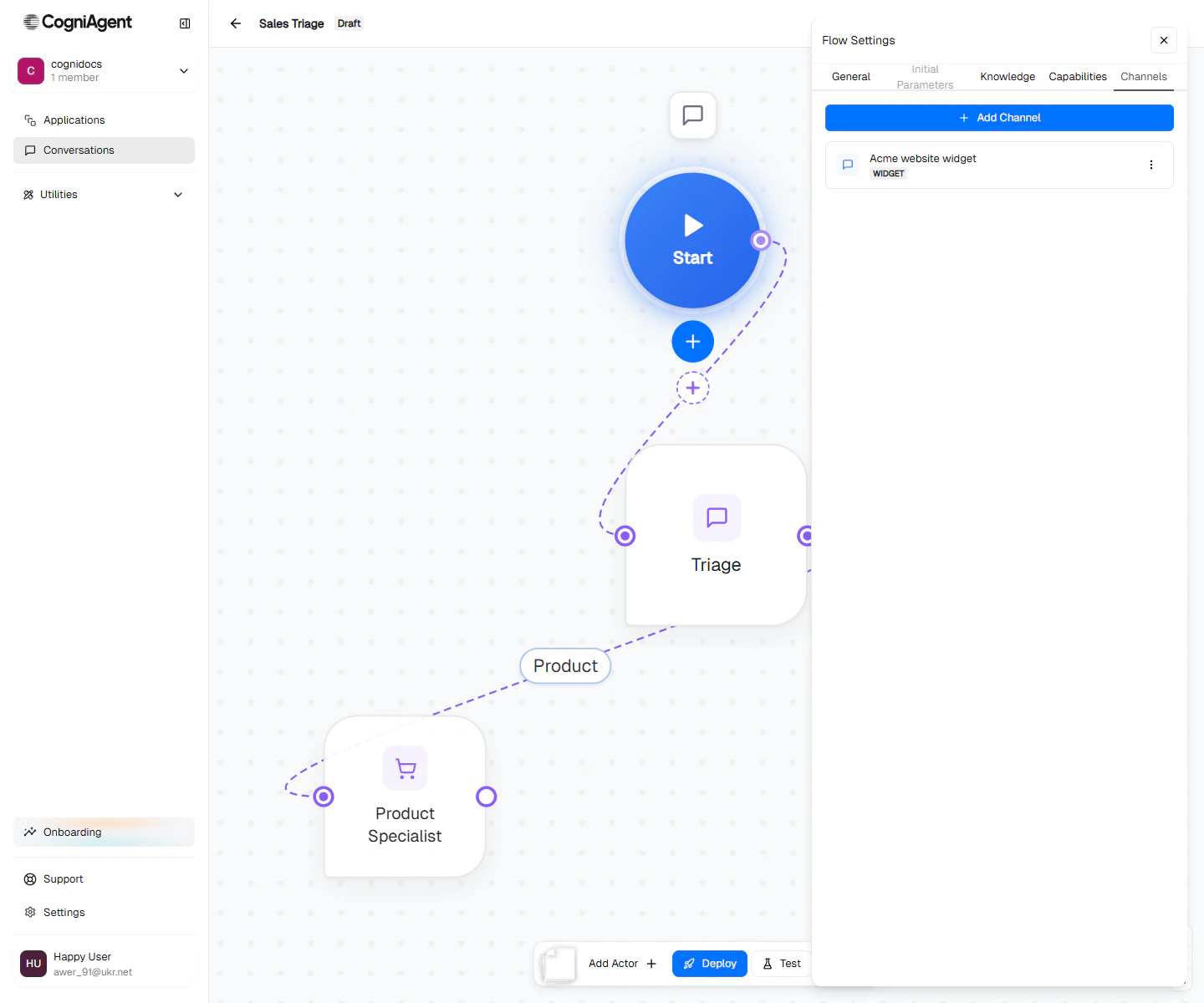Image resolution: width=1204 pixels, height=1003 pixels.
Task: Click the Add Channel button
Action: coord(999,118)
